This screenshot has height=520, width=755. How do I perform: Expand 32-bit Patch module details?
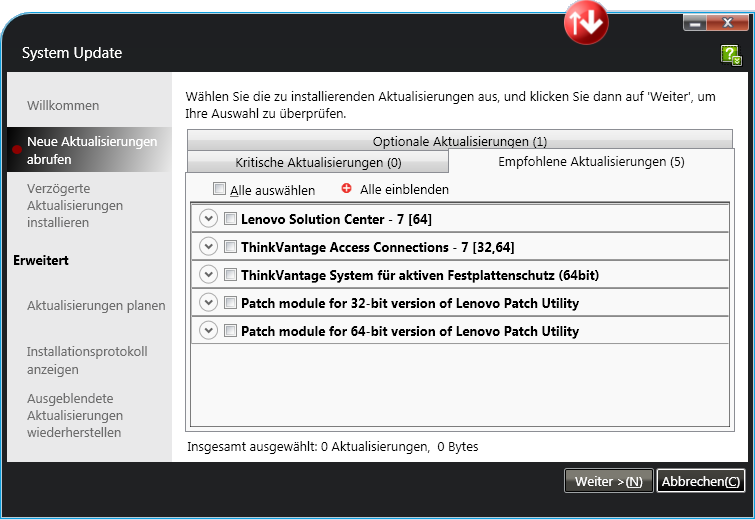(x=208, y=302)
